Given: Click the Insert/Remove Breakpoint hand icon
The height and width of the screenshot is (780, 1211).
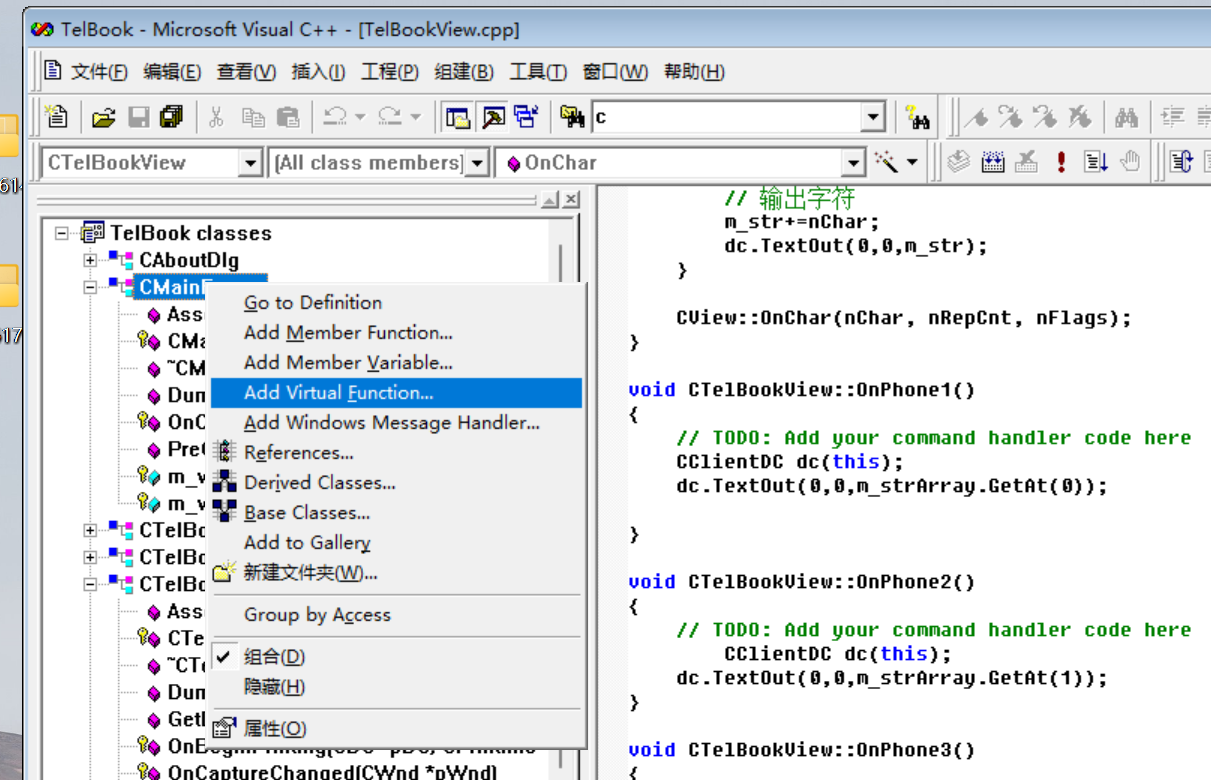Looking at the screenshot, I should click(1129, 162).
